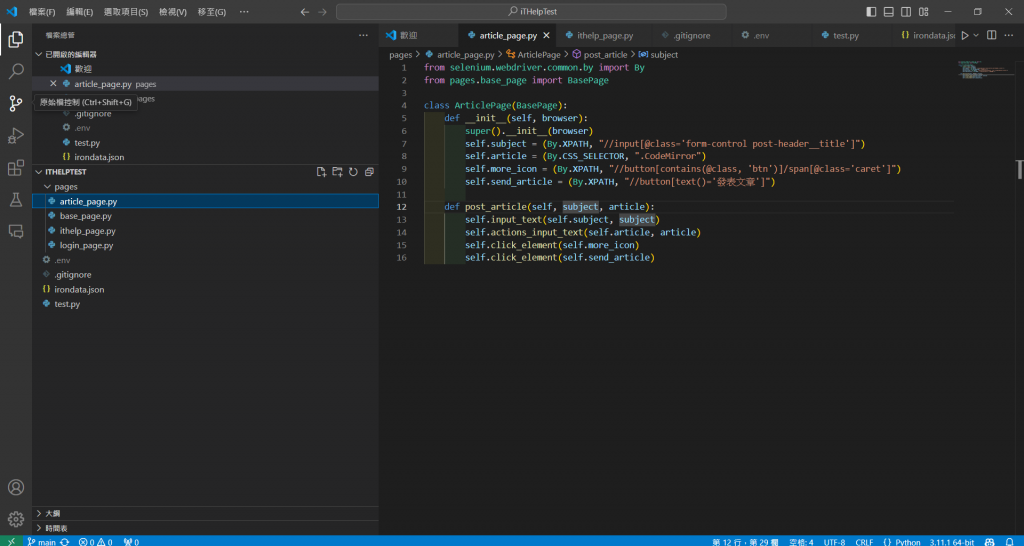The height and width of the screenshot is (546, 1024).
Task: Toggle the secondary side bar layout button
Action: pyautogui.click(x=906, y=11)
